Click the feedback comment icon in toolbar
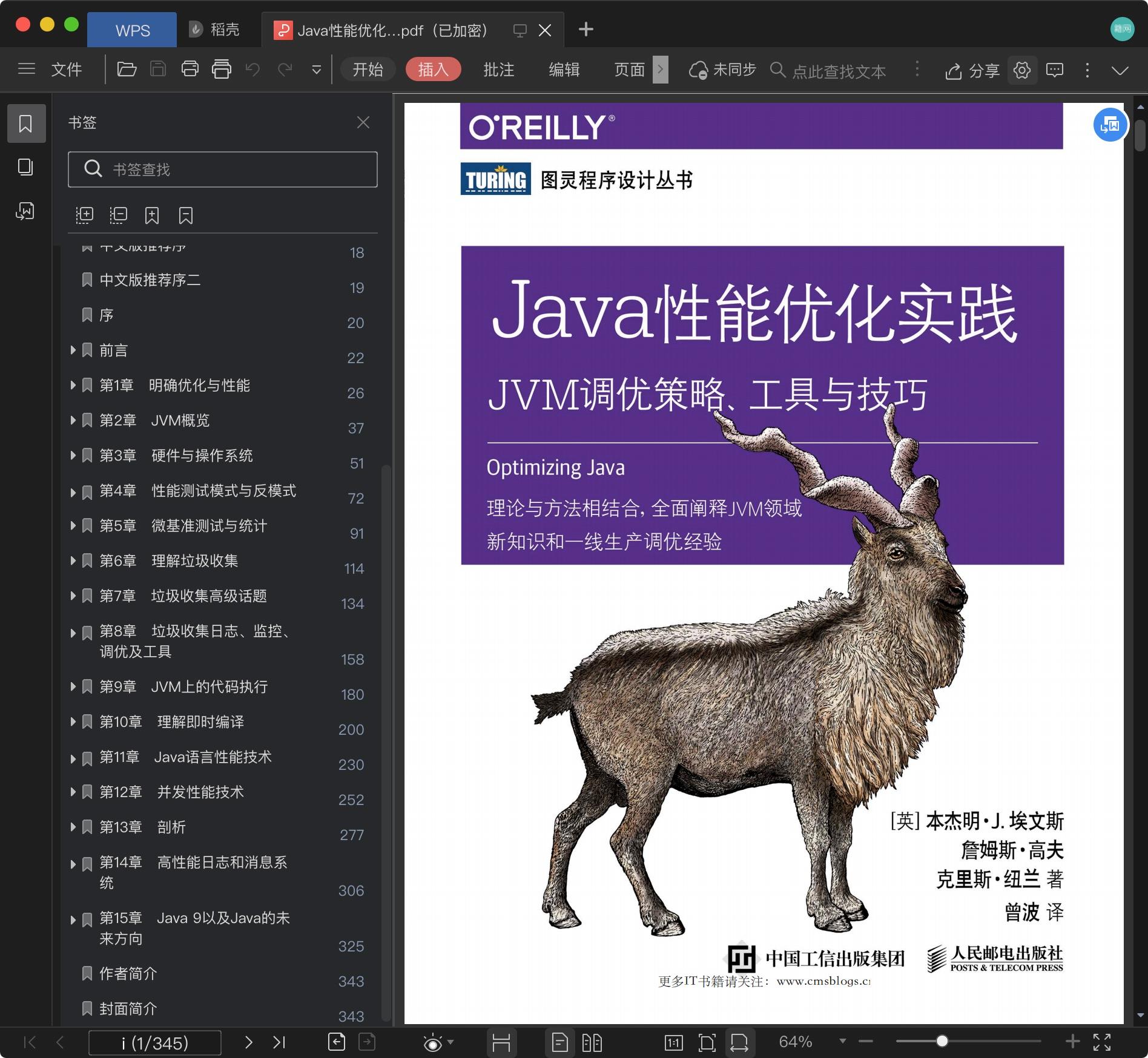 pos(1055,70)
